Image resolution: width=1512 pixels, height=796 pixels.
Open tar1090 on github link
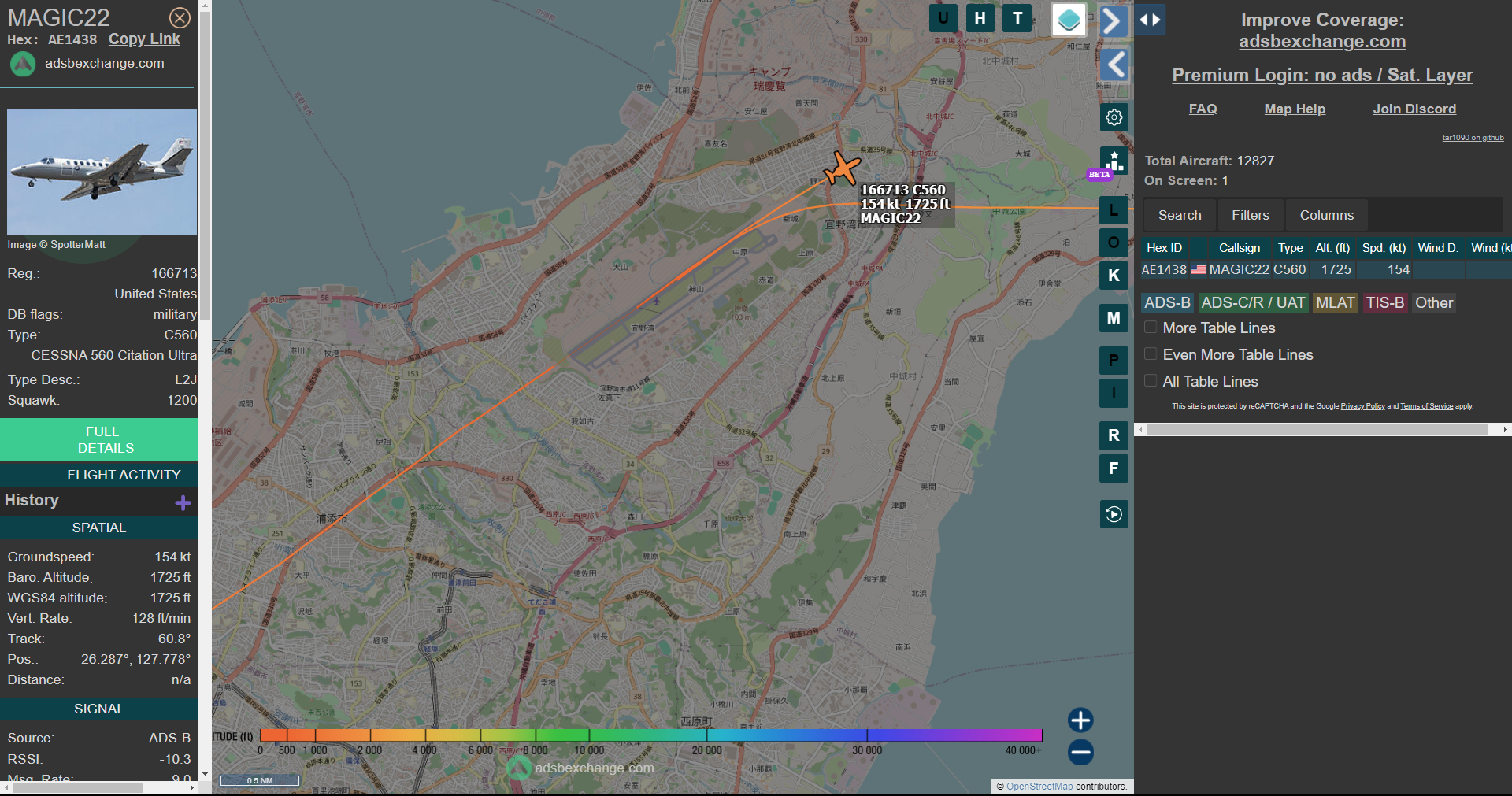pyautogui.click(x=1473, y=138)
